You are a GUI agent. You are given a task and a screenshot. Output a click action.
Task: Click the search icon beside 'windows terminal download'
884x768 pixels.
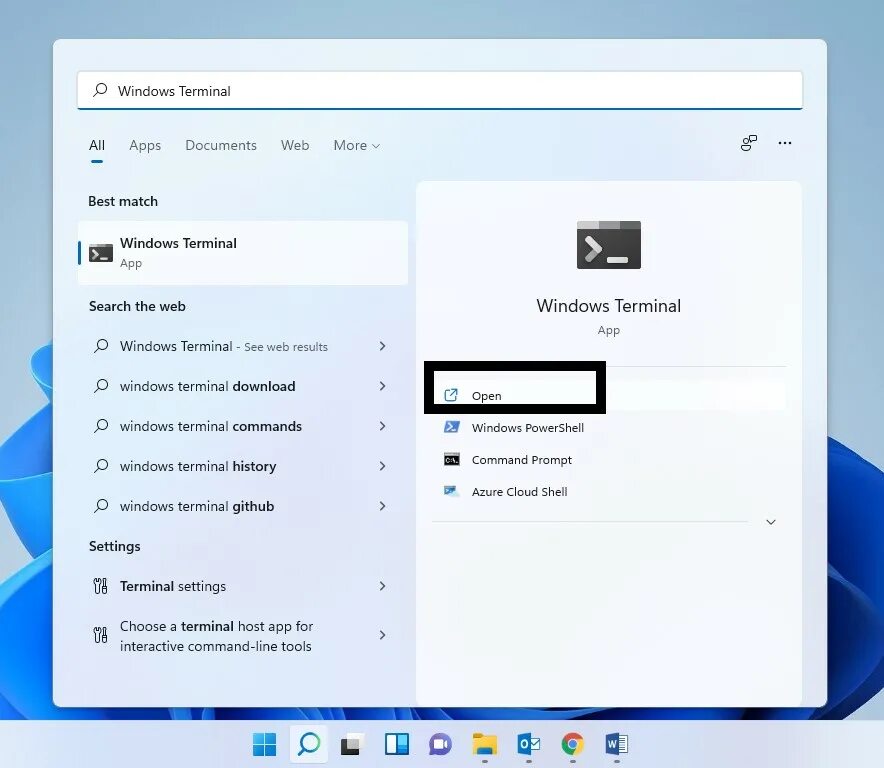tap(101, 386)
